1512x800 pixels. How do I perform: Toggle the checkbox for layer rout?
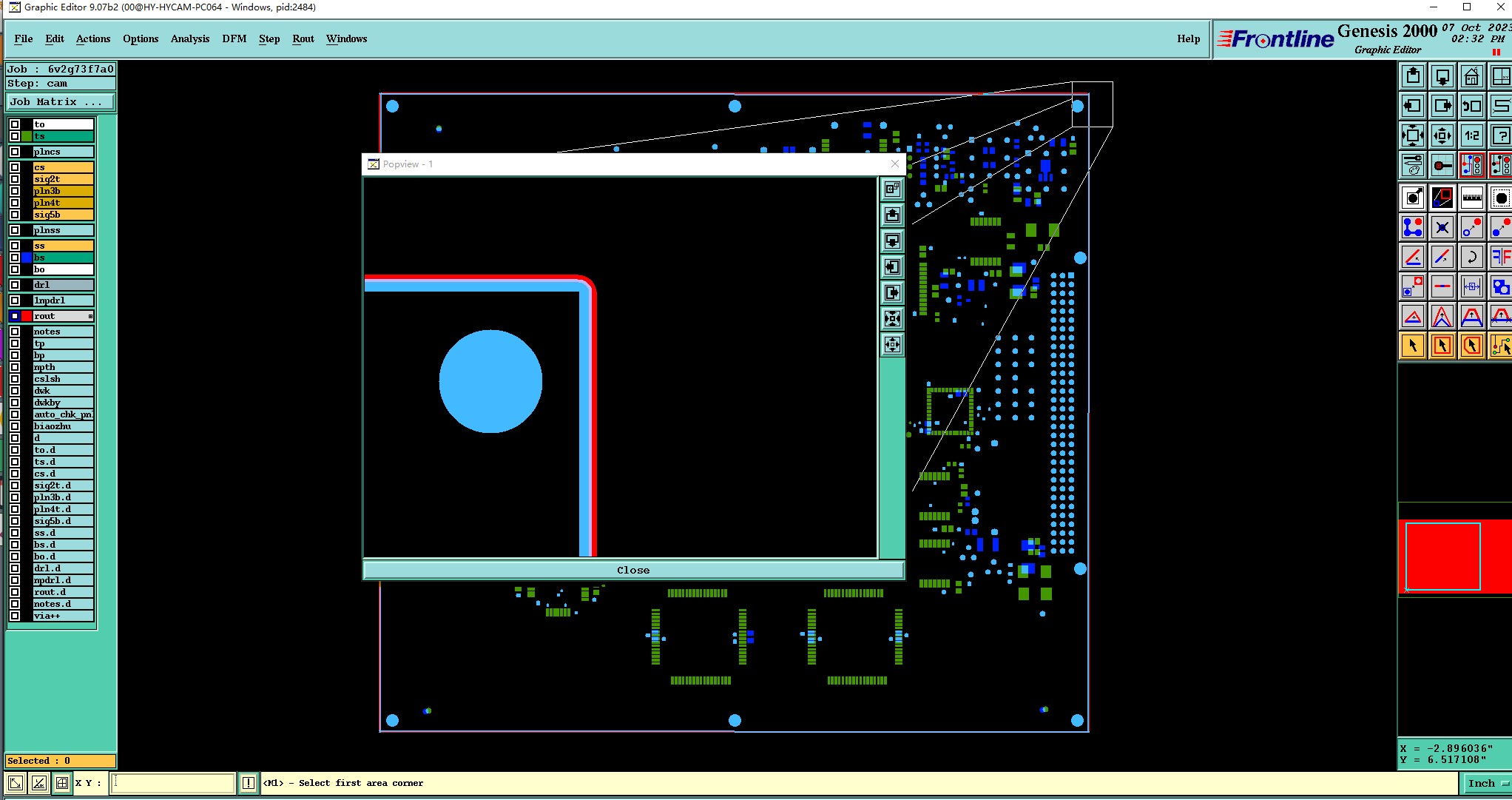pyautogui.click(x=15, y=316)
